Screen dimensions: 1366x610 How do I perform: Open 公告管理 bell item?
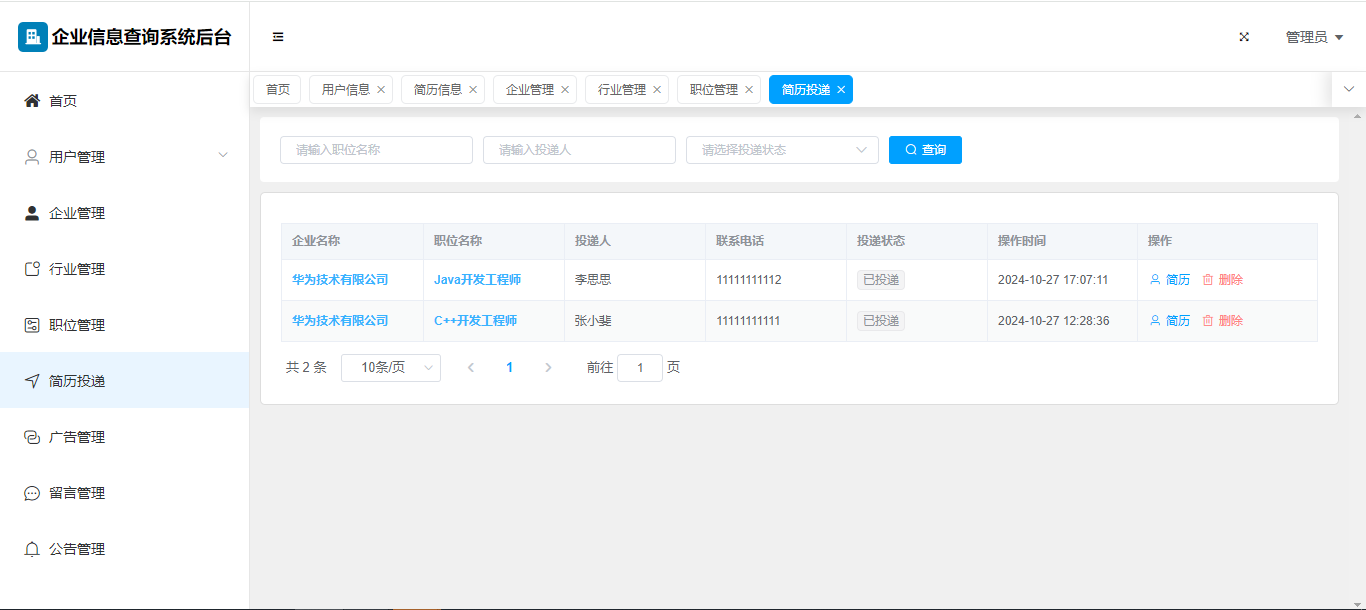pos(77,549)
